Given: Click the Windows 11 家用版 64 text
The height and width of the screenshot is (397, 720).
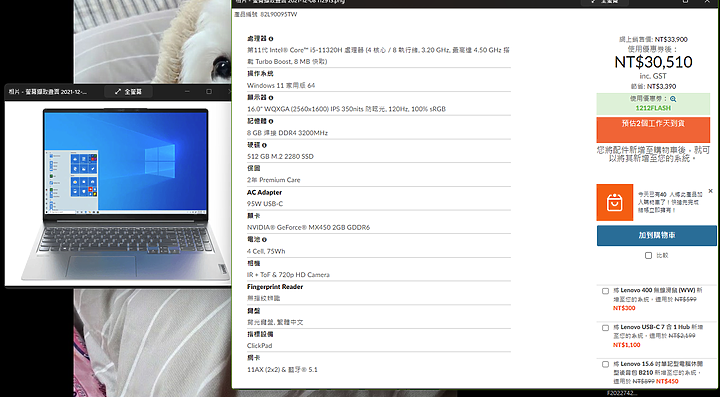Looking at the screenshot, I should (281, 85).
